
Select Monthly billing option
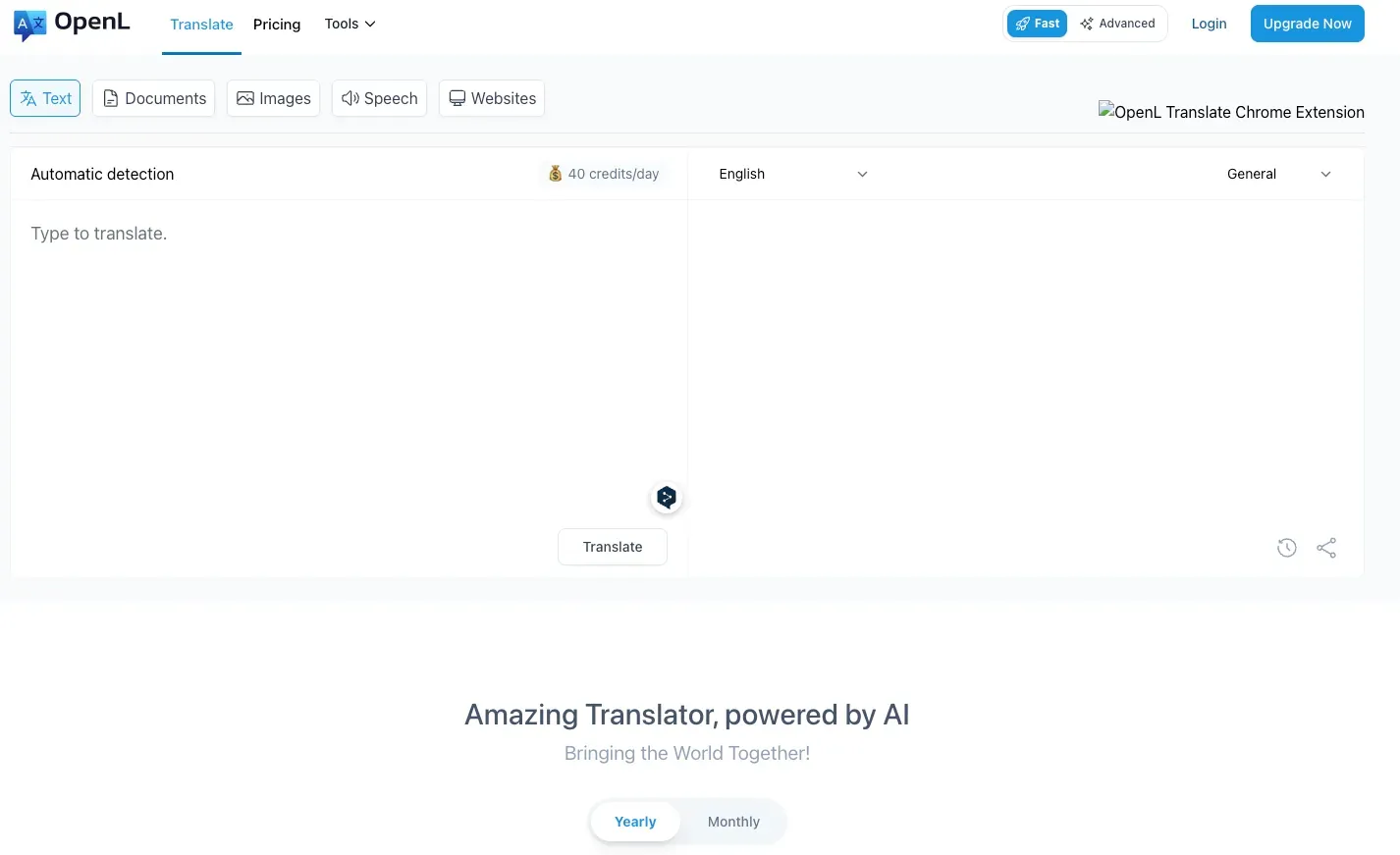733,822
